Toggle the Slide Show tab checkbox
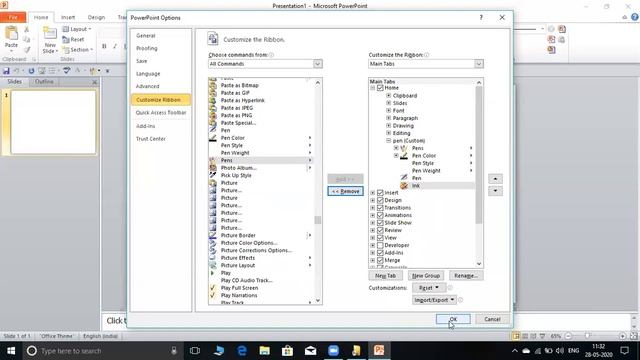Screen dimensions: 640x360 pyautogui.click(x=380, y=223)
